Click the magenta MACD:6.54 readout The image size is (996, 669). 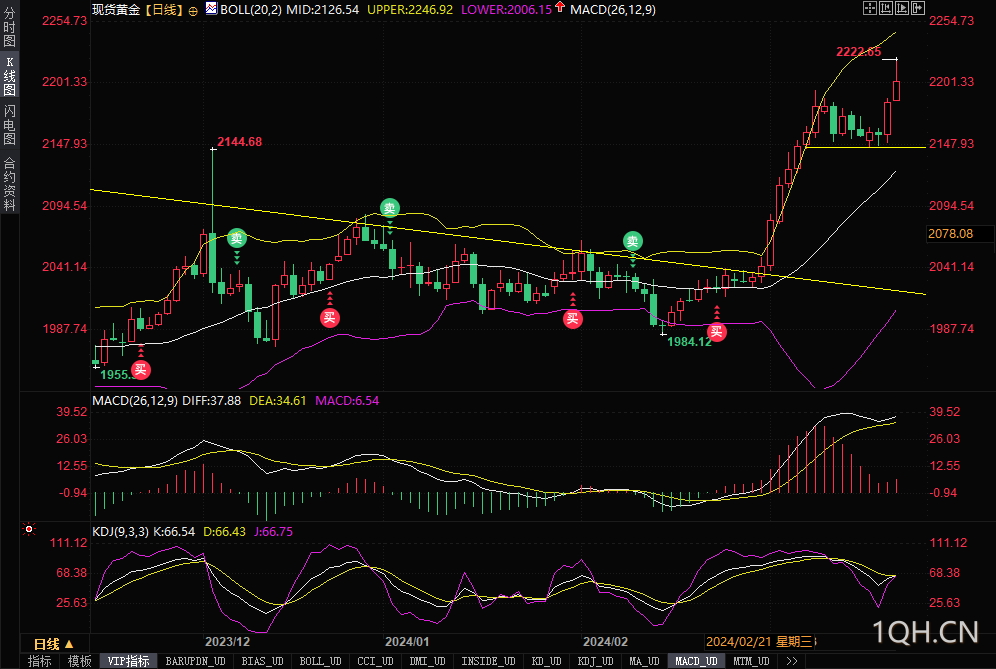(x=347, y=401)
